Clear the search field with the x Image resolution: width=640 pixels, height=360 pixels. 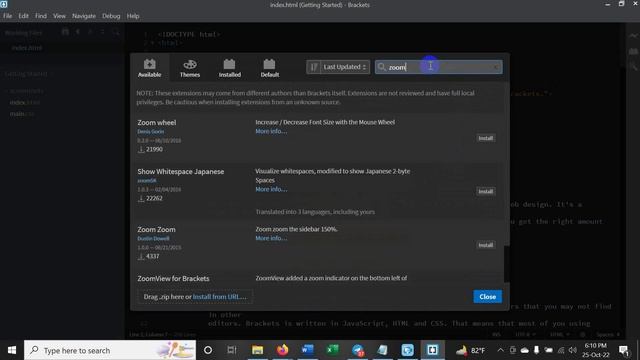point(496,67)
